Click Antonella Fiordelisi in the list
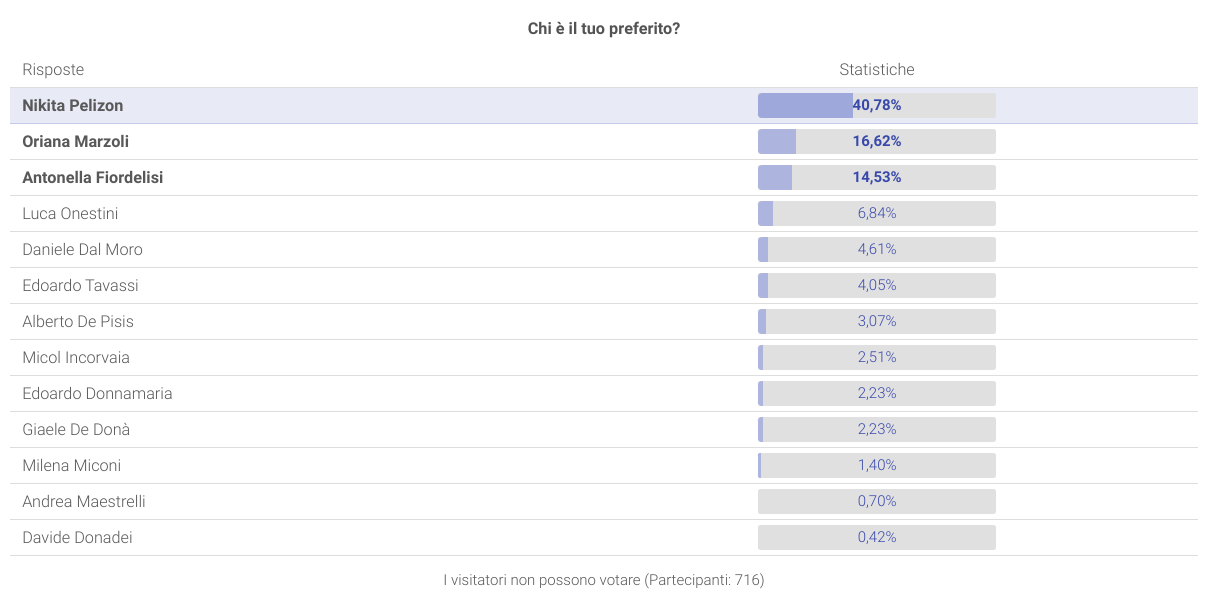Screen dimensions: 1208x601 [x=93, y=177]
